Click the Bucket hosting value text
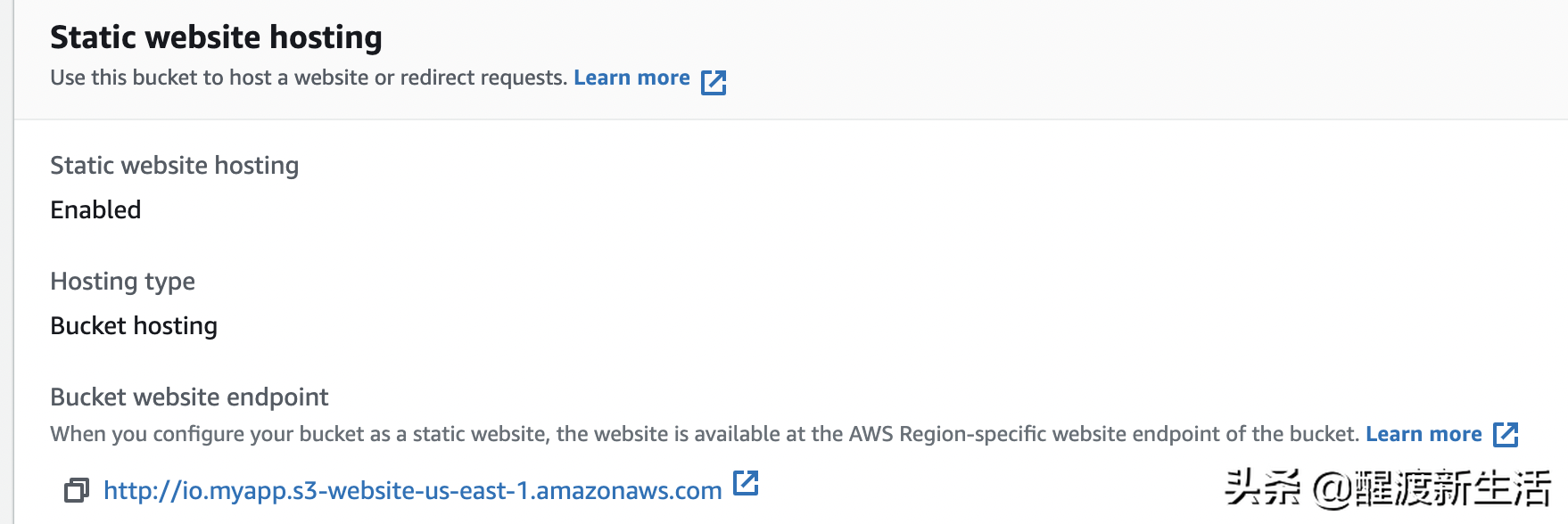This screenshot has height=524, width=1568. click(134, 325)
